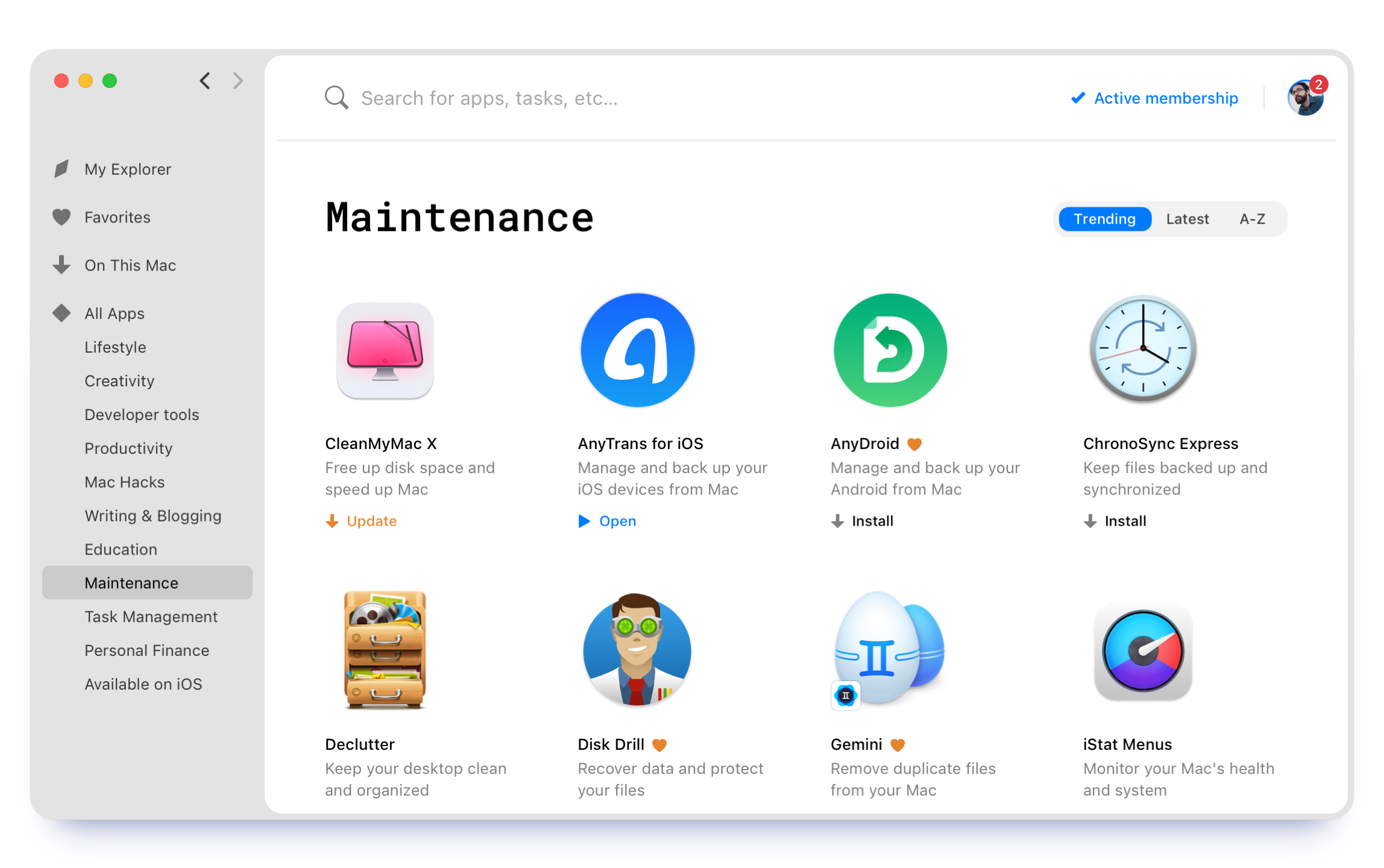Navigate forward with the right chevron
Image resolution: width=1384 pixels, height=868 pixels.
pyautogui.click(x=238, y=81)
